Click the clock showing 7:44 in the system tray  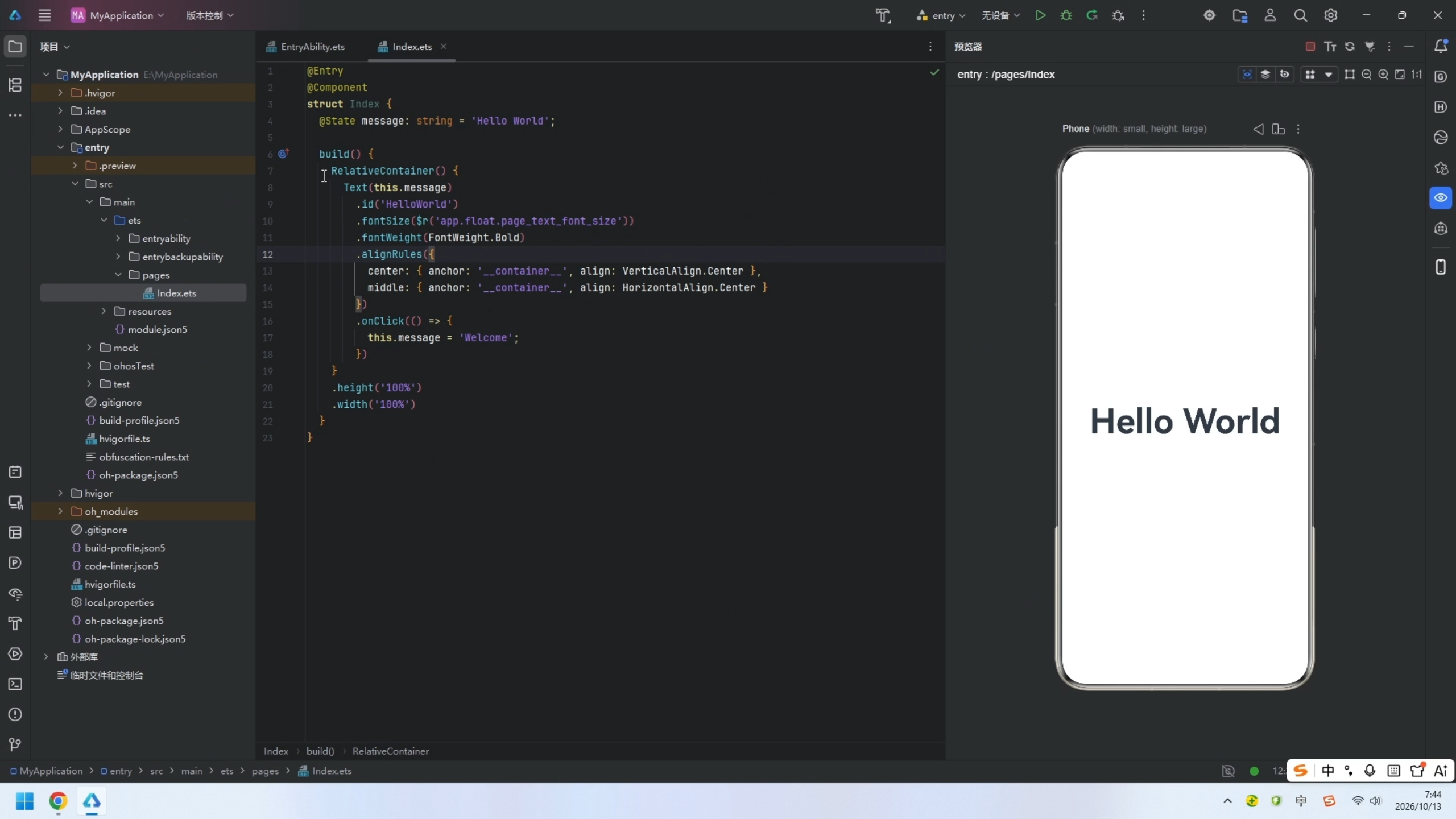tap(1432, 795)
